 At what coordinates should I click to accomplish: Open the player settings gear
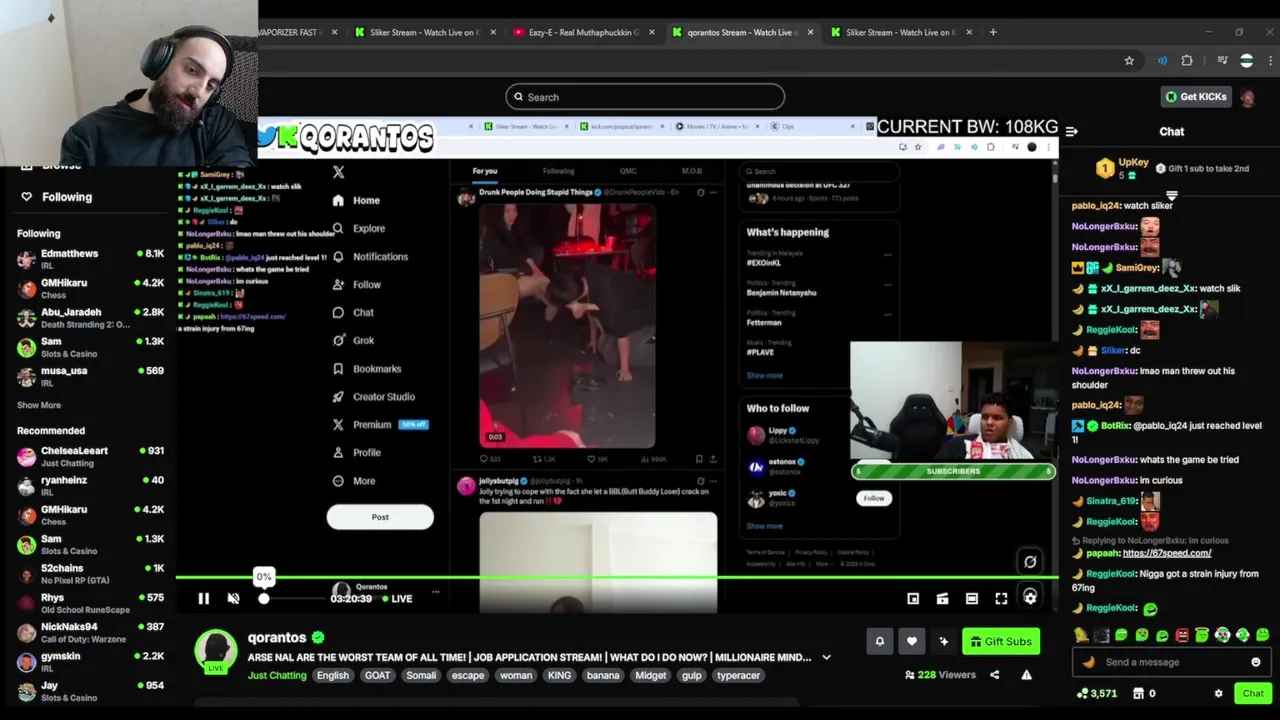coord(1030,597)
